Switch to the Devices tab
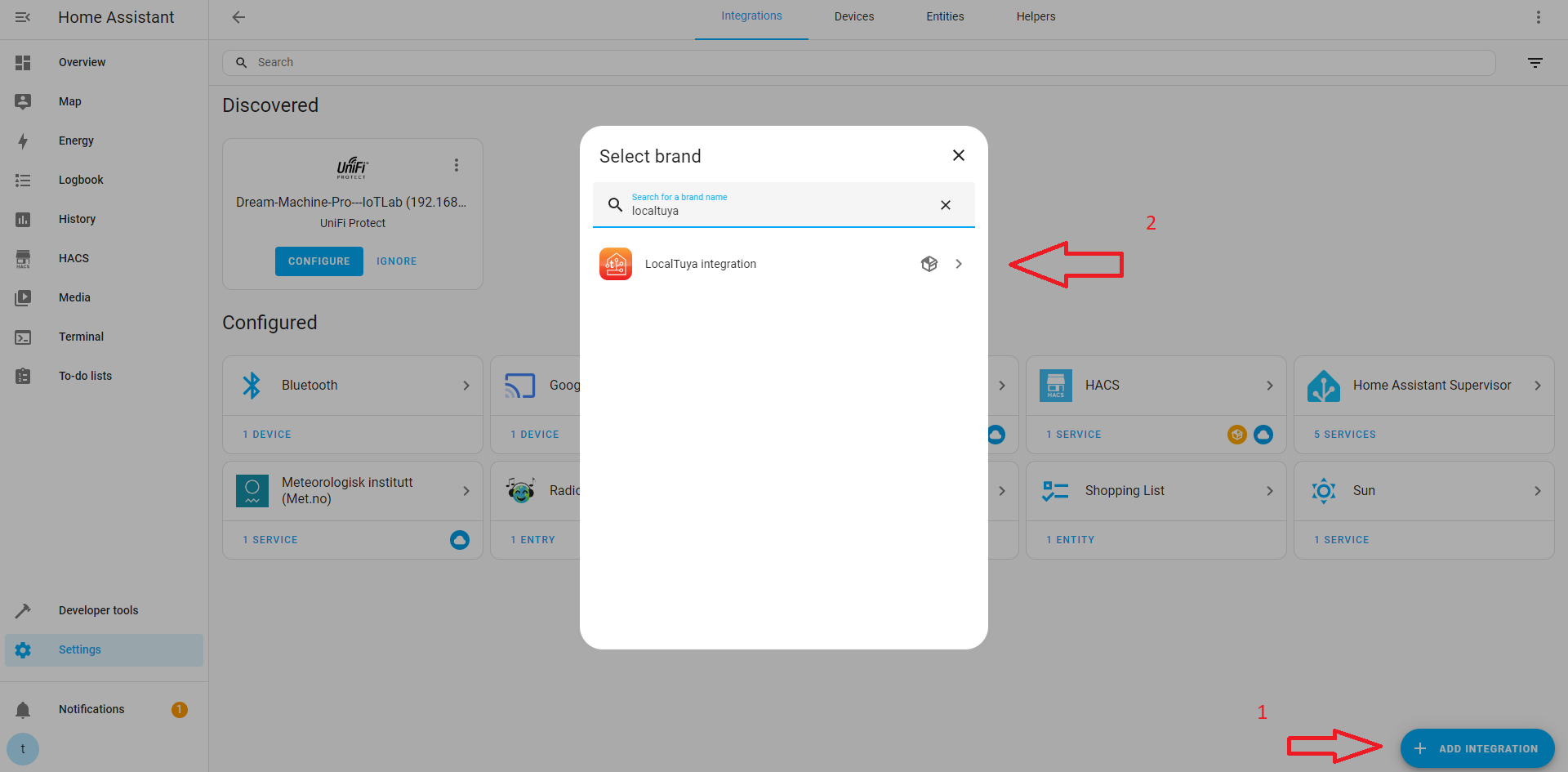Screen dimensions: 1568x772 (x=853, y=17)
